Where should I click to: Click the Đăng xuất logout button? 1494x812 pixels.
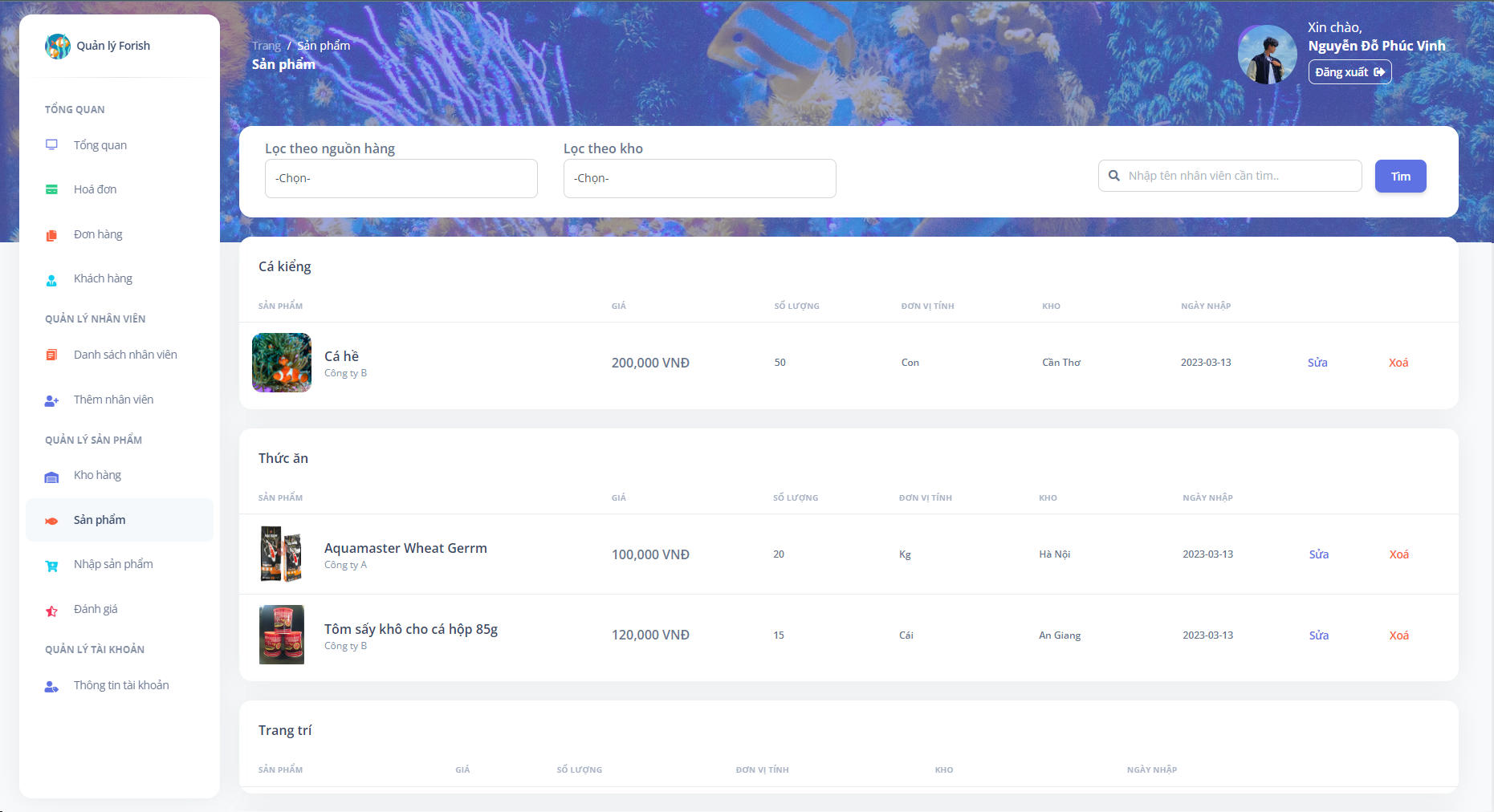tap(1350, 72)
